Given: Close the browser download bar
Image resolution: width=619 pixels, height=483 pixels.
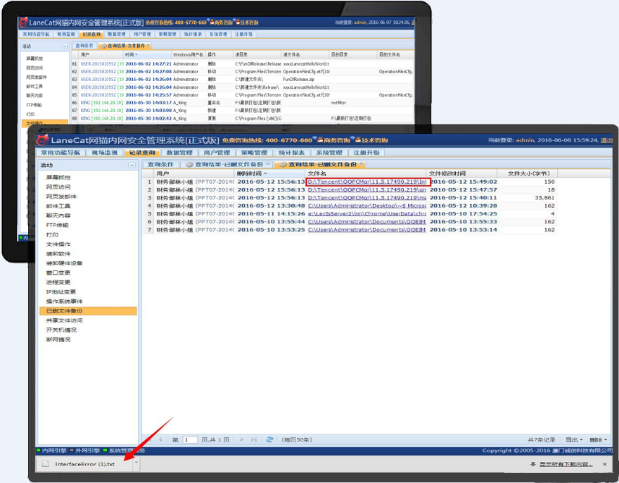Looking at the screenshot, I should tap(605, 464).
